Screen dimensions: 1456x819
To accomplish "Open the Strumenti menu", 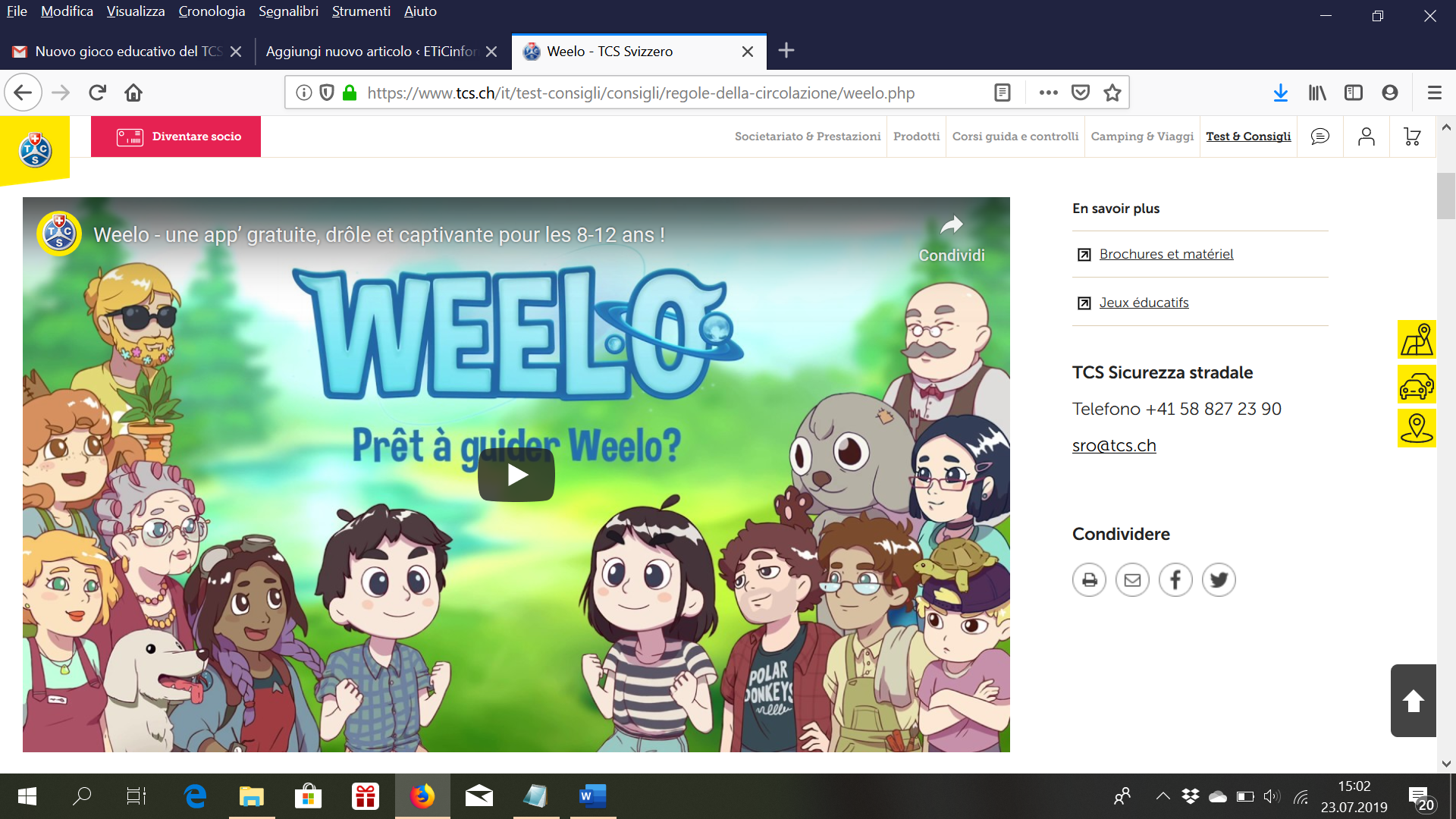I will [361, 11].
